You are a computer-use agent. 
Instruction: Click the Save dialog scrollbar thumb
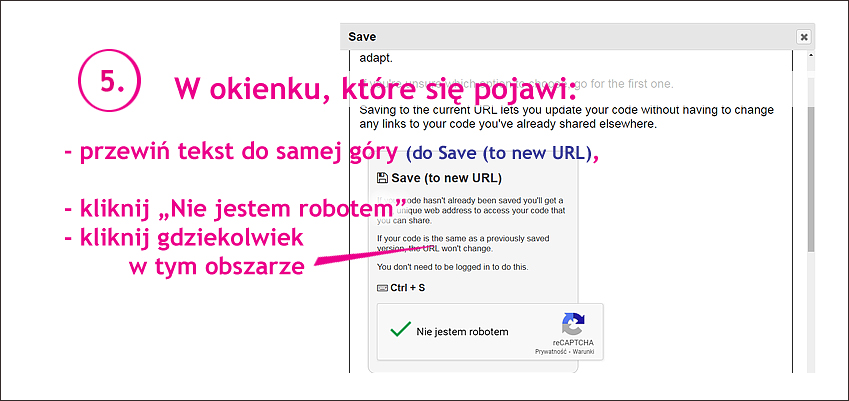click(x=811, y=180)
